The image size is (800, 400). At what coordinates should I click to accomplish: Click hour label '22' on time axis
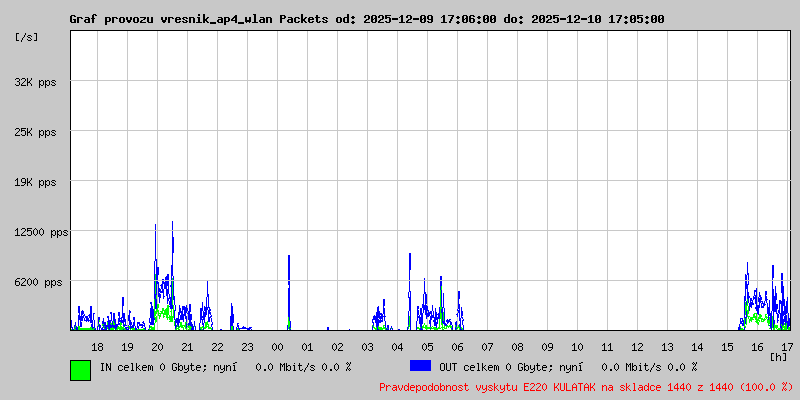217,347
